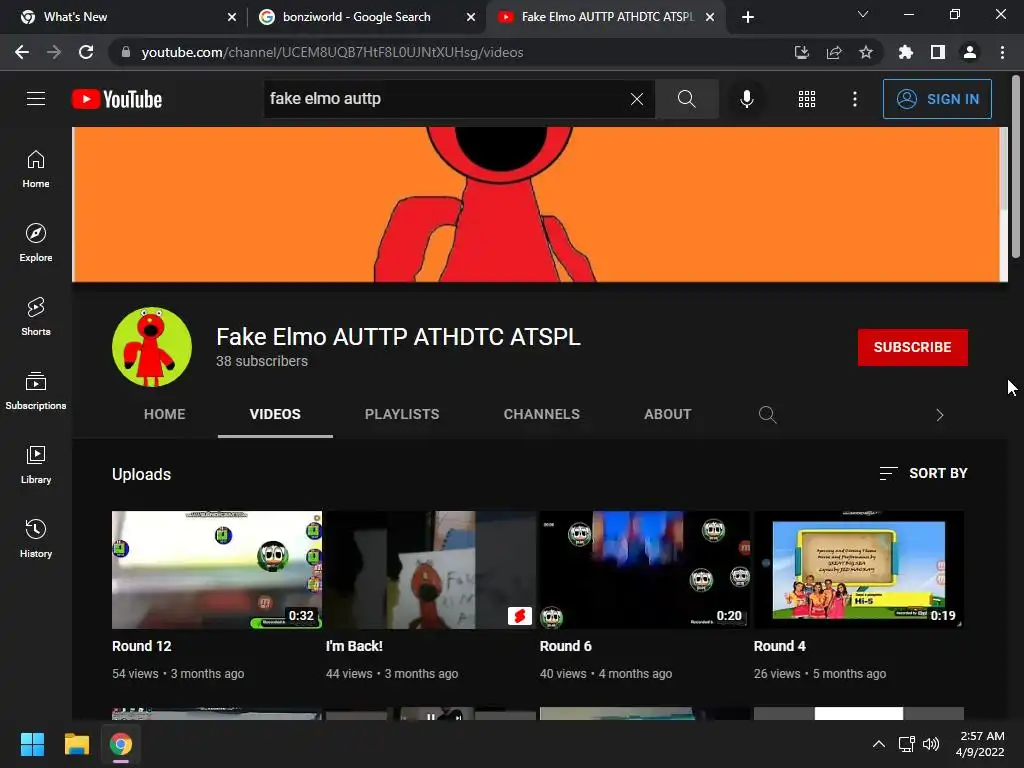The width and height of the screenshot is (1024, 768).
Task: Open the Round 6 video title
Action: click(566, 647)
